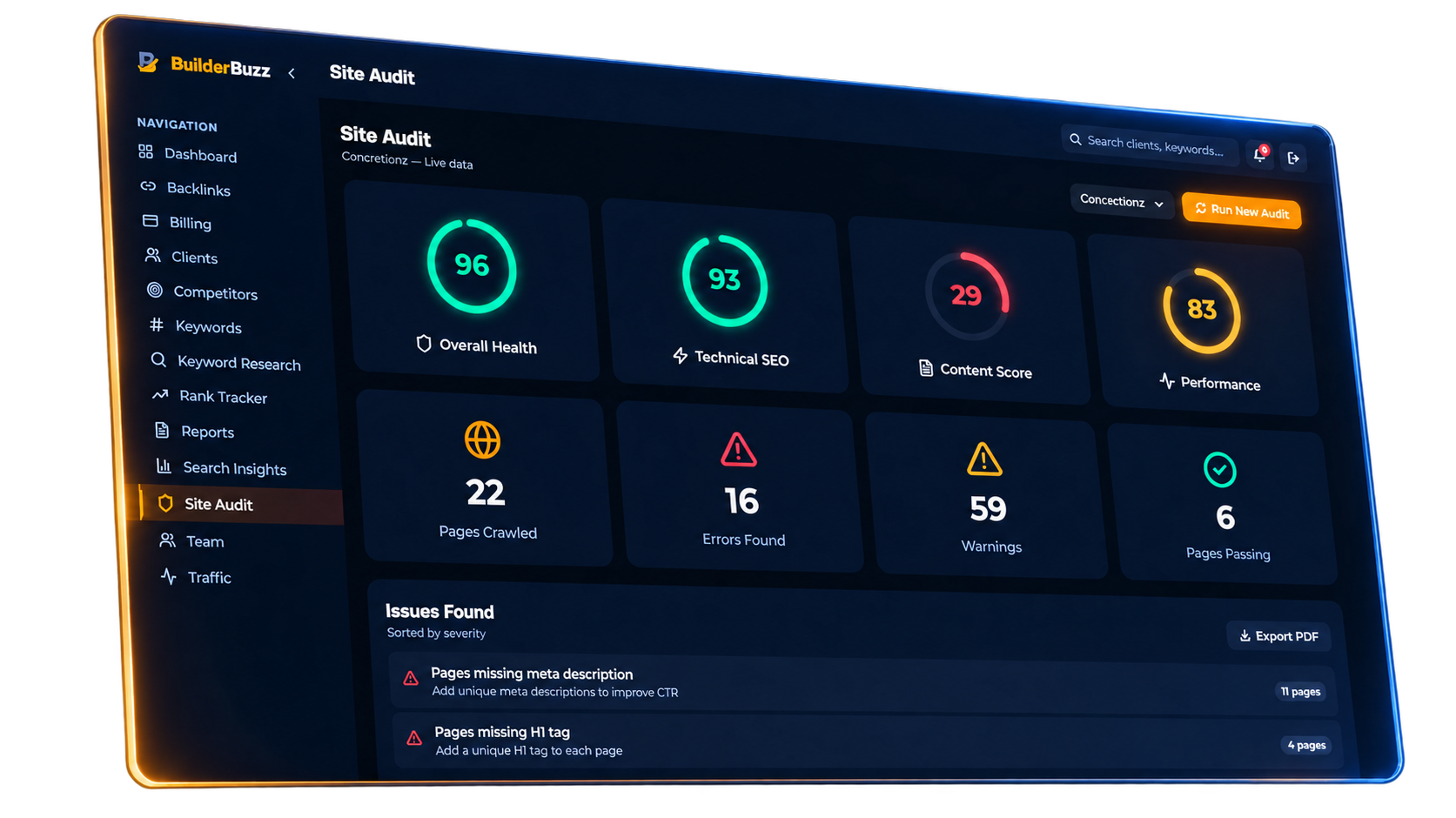The height and width of the screenshot is (818, 1456).
Task: Click the Errors Found red triangle icon
Action: (738, 449)
